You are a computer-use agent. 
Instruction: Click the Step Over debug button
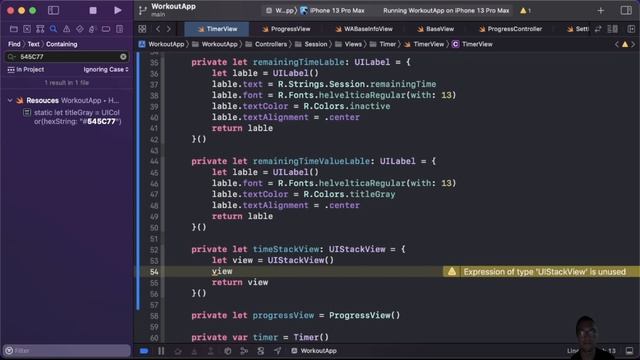pos(178,351)
